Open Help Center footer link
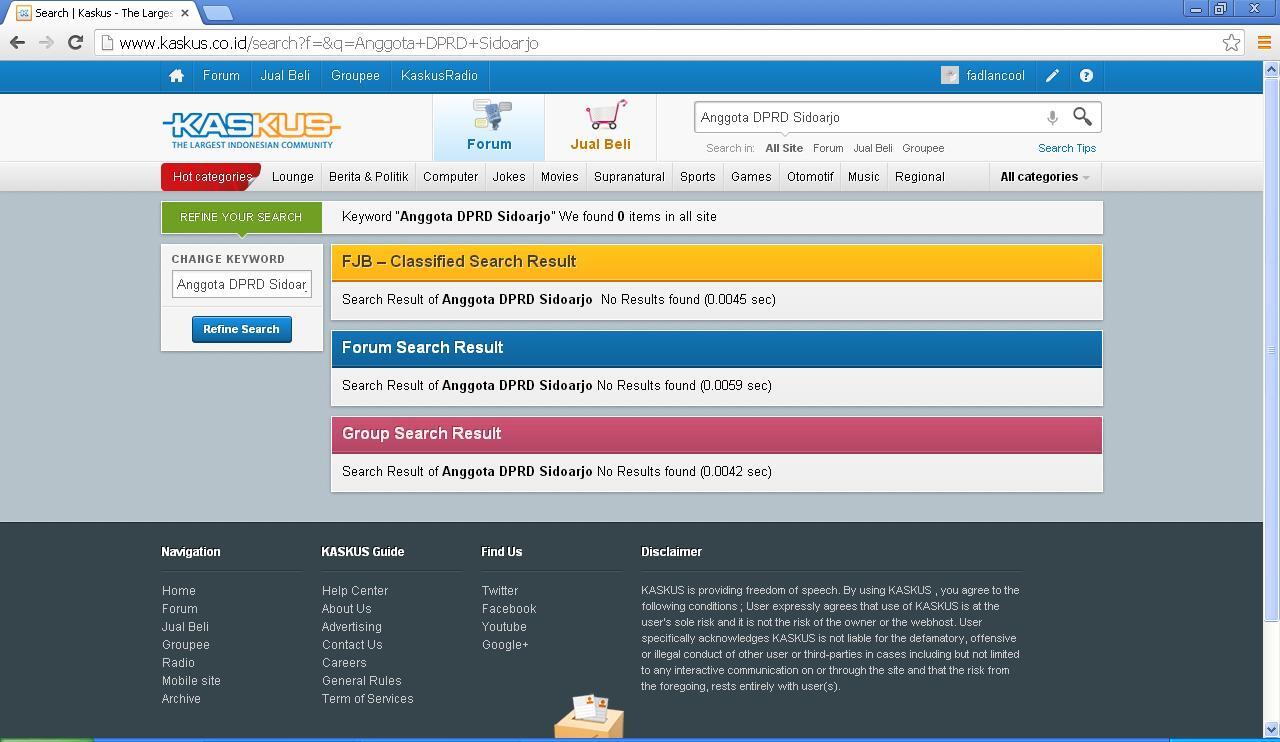Viewport: 1280px width, 742px height. coord(355,591)
